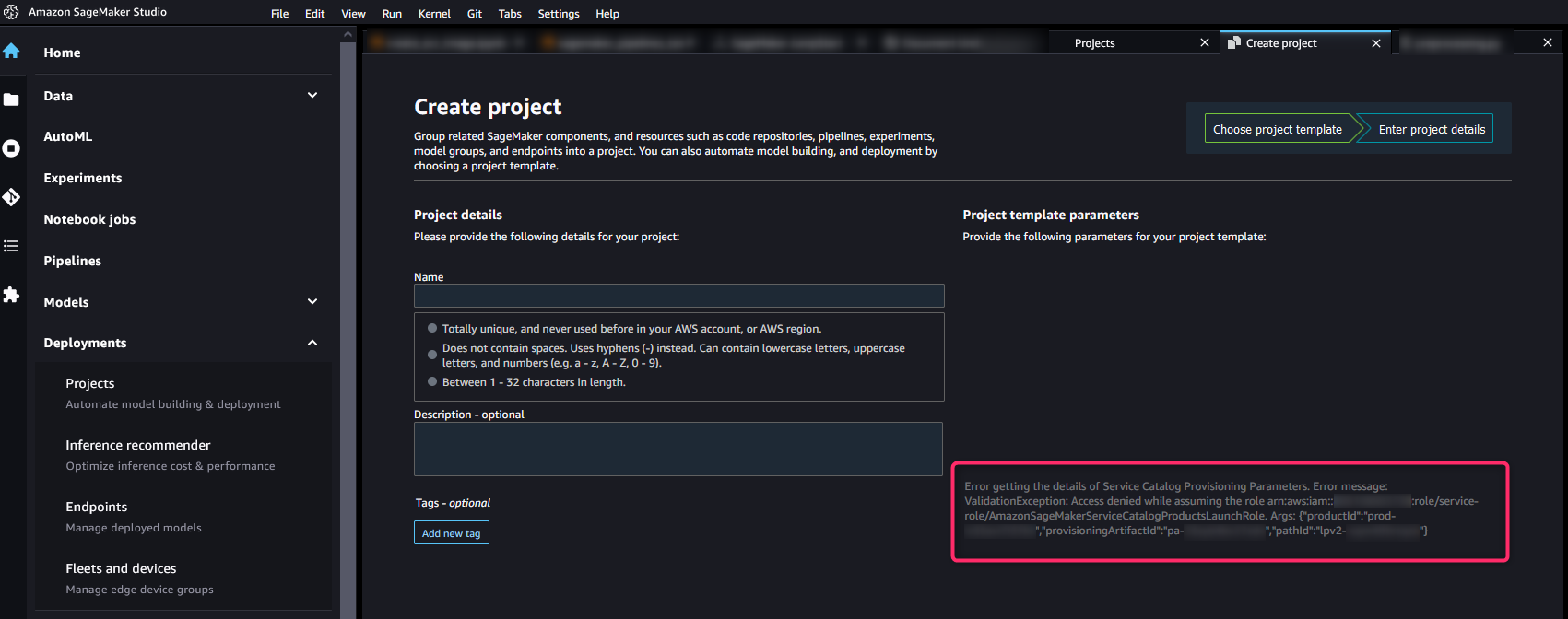Viewport: 1568px width, 619px height.
Task: Click the Enter project details step
Action: pos(1432,129)
